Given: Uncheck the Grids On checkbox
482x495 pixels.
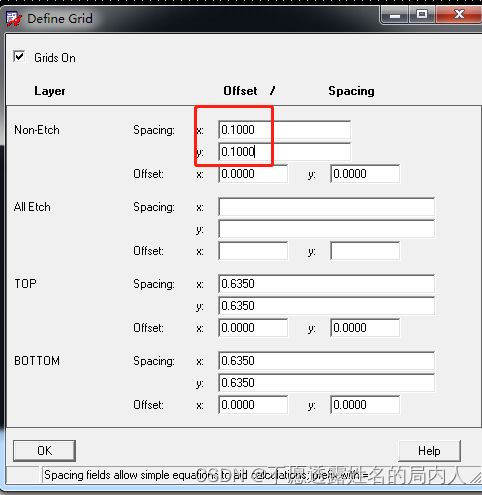Looking at the screenshot, I should (x=19, y=57).
